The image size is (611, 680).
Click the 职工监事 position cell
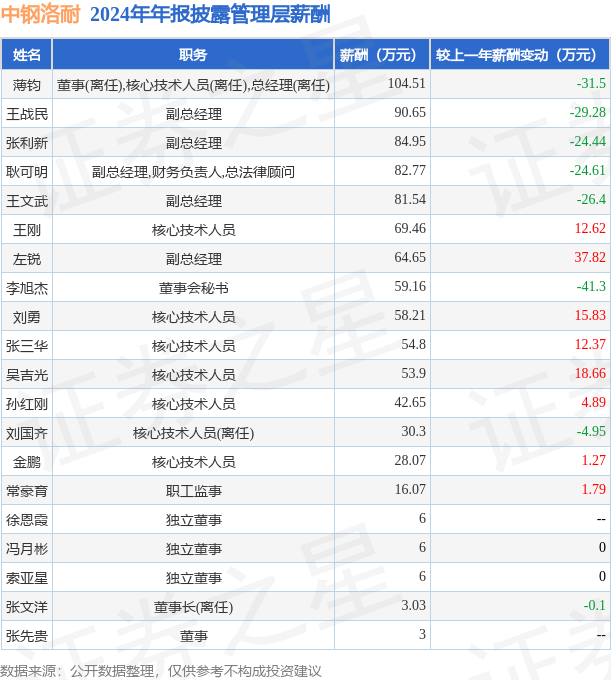193,492
